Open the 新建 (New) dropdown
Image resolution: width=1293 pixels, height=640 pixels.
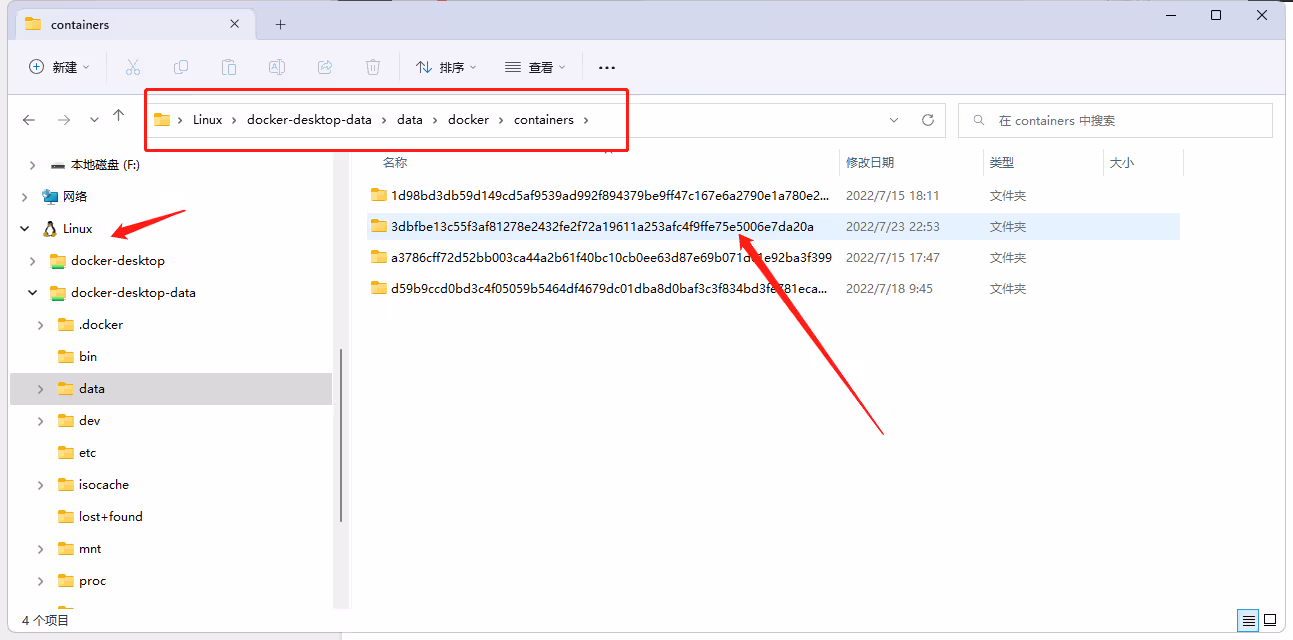59,67
